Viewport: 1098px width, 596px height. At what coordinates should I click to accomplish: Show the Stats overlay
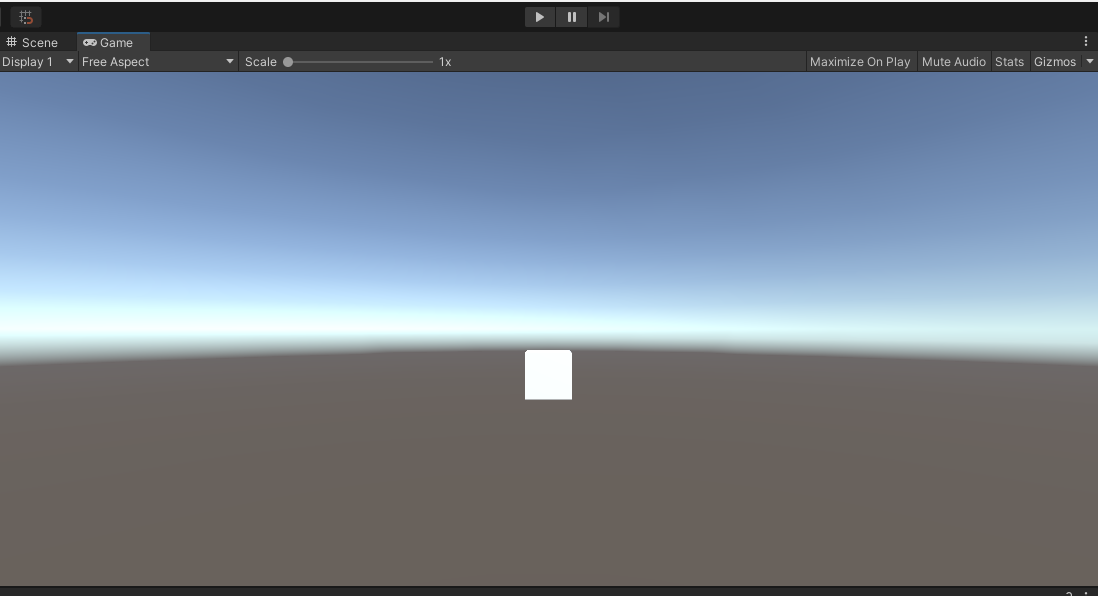1009,62
